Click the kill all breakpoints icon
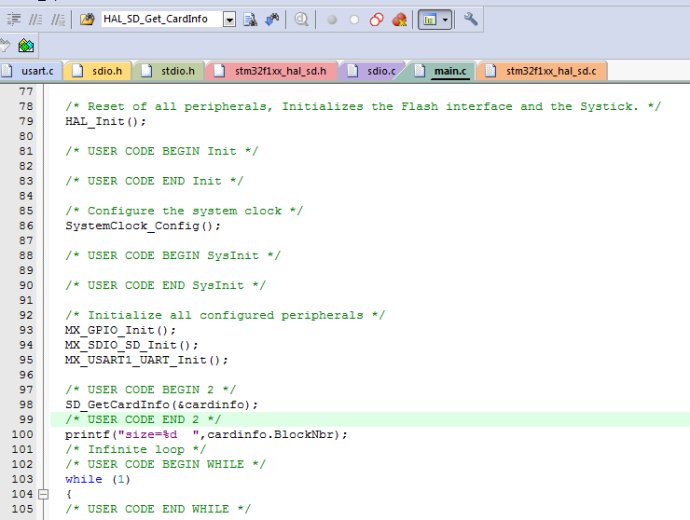The image size is (690, 520). (399, 20)
